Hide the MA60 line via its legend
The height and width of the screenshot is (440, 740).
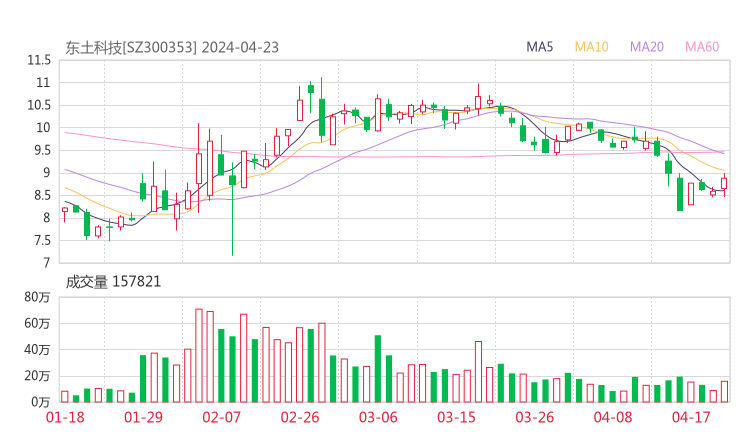[702, 47]
